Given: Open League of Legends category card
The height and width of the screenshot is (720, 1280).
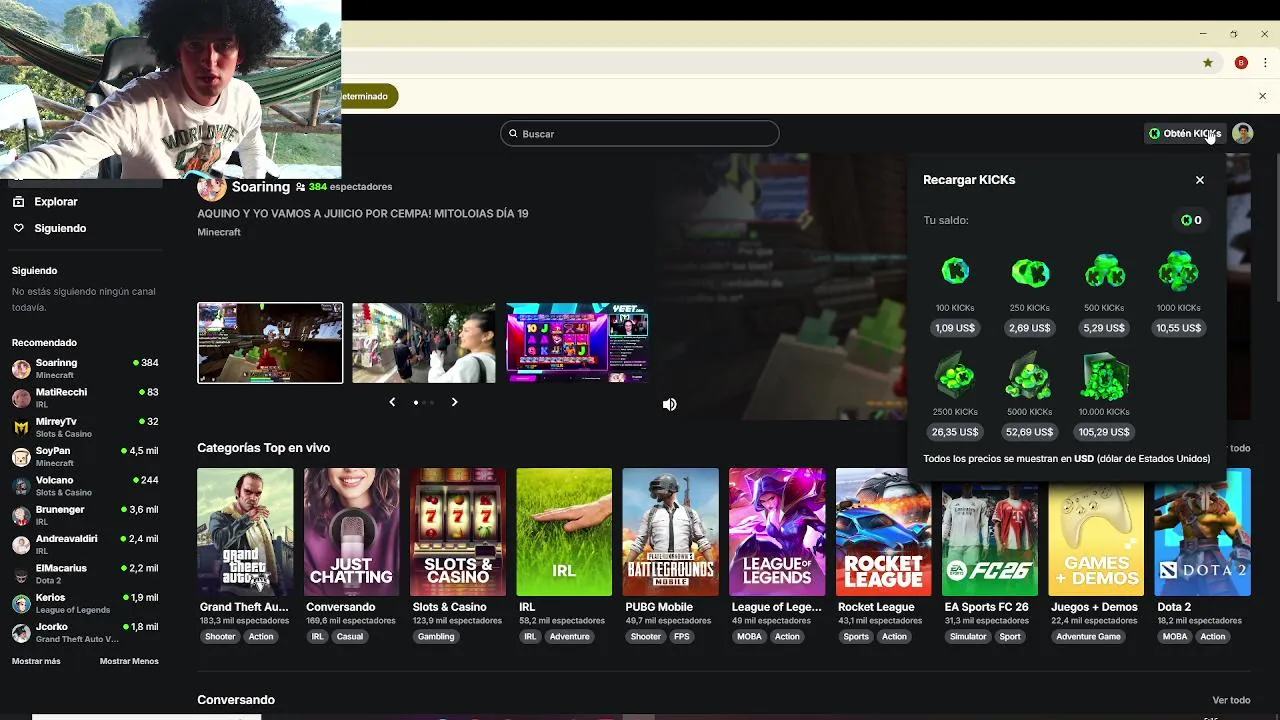Looking at the screenshot, I should click(777, 532).
